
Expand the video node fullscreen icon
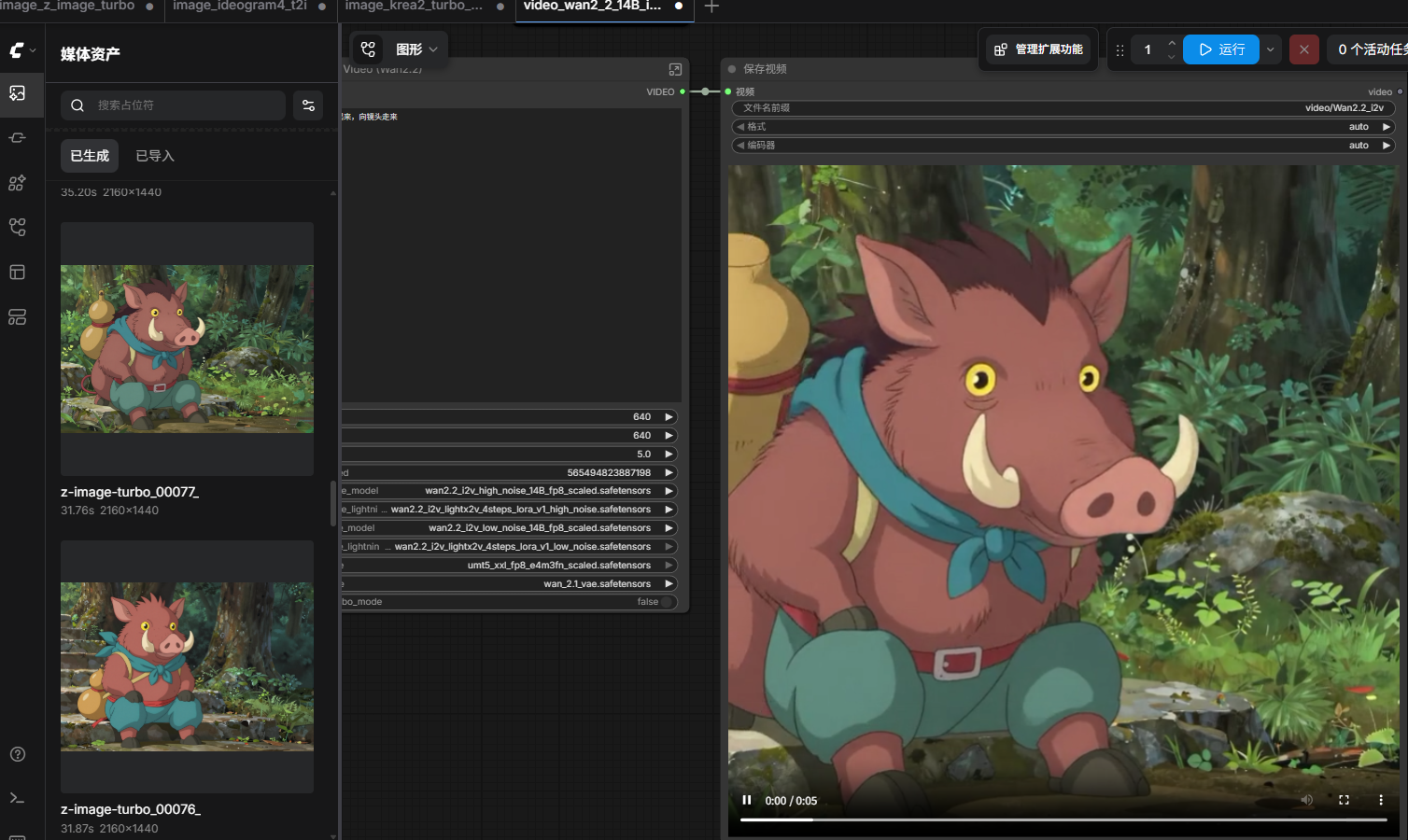click(675, 70)
